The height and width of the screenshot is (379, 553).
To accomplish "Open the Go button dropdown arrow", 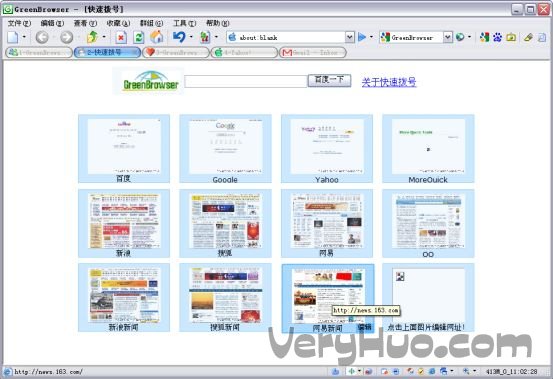I will pos(371,37).
